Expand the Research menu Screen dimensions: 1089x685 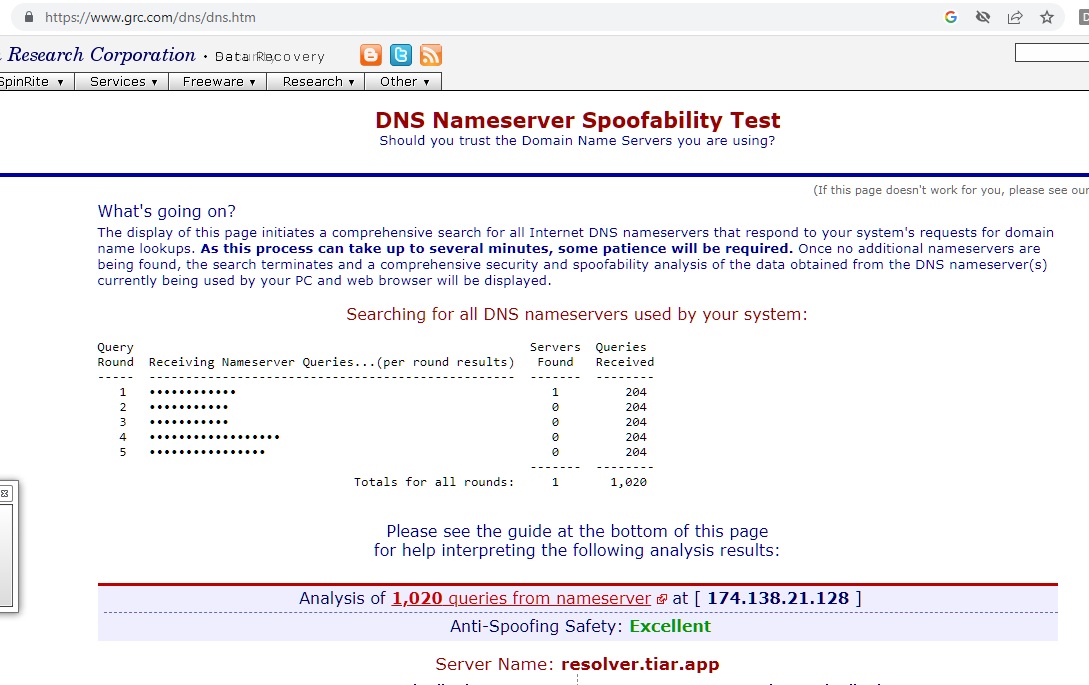click(317, 82)
